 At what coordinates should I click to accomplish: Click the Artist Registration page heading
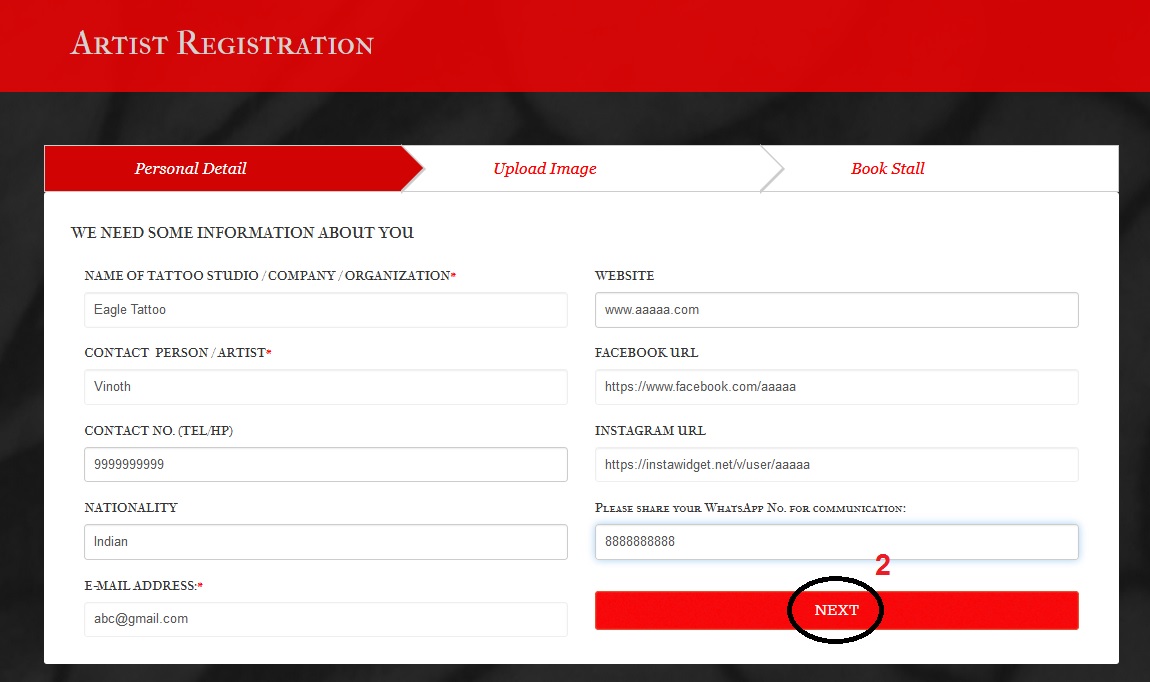222,45
